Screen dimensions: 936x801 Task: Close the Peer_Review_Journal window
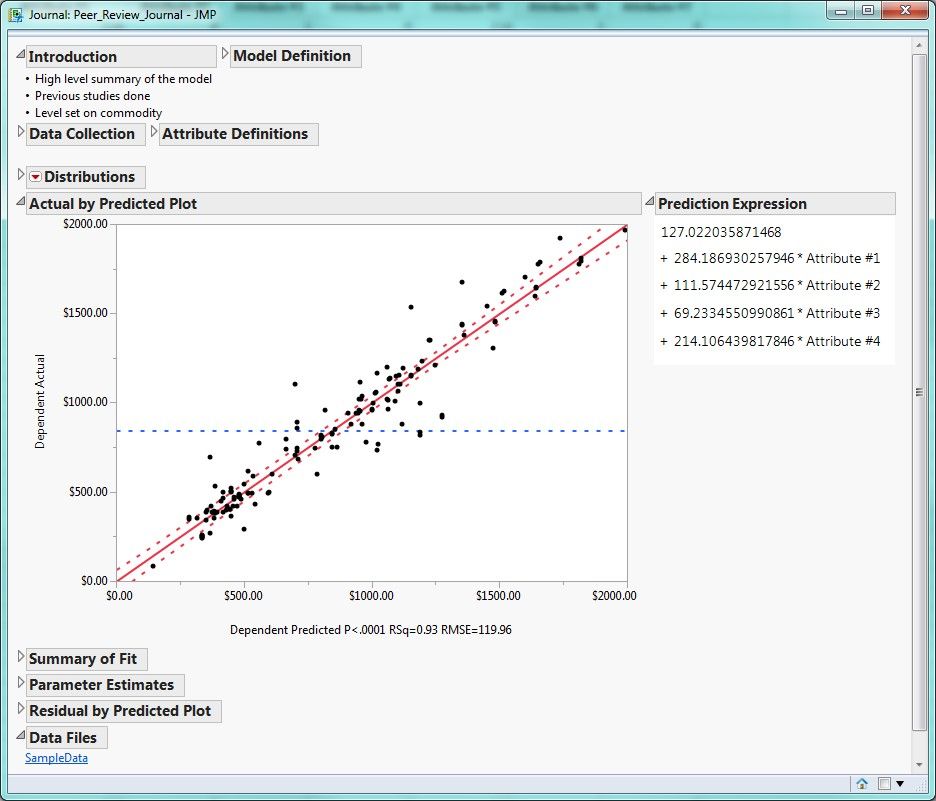coord(905,11)
